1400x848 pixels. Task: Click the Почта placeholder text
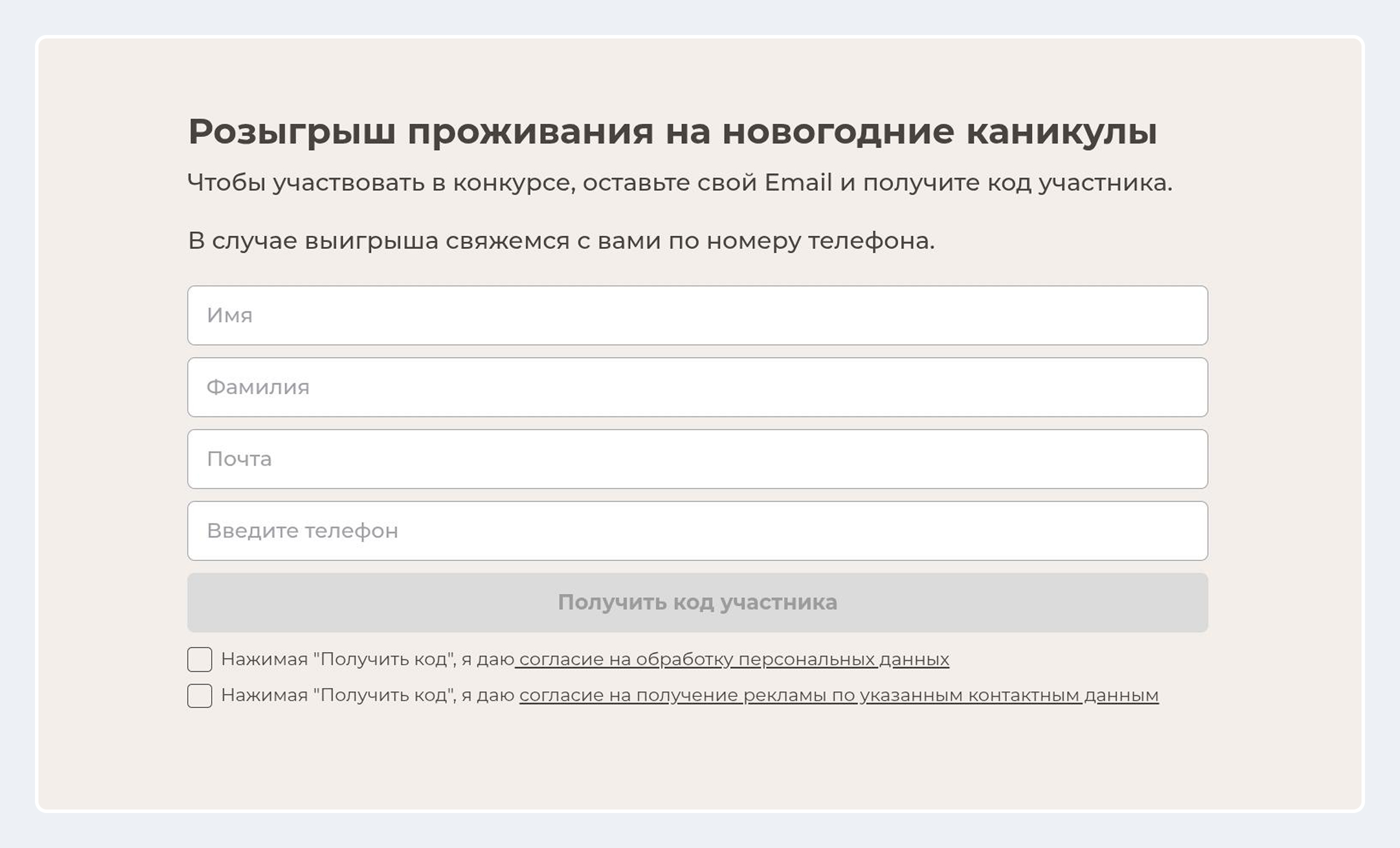click(239, 459)
